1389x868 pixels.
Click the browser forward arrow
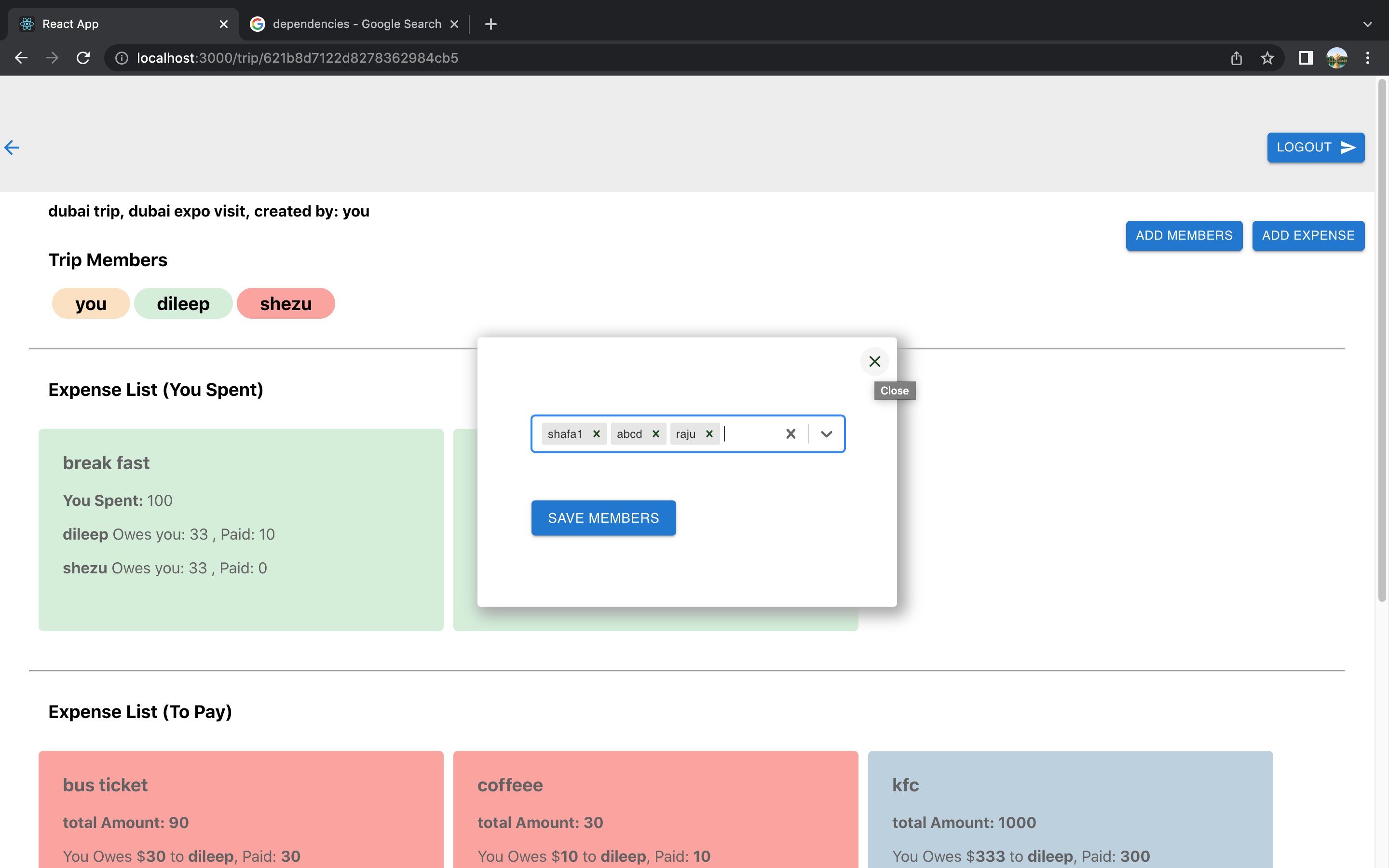[52, 58]
